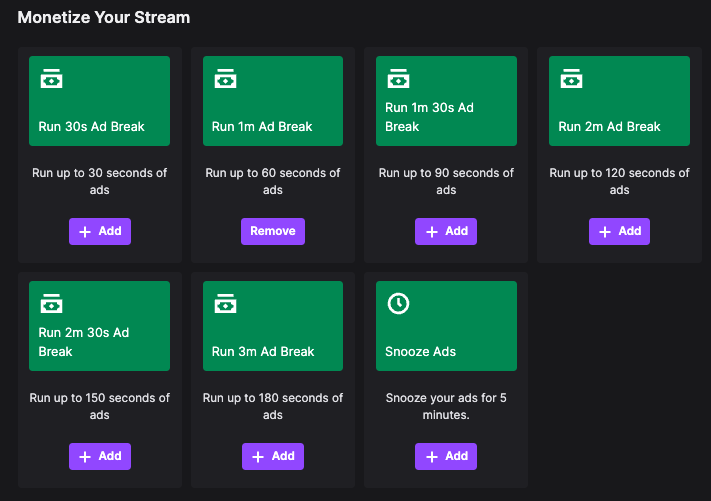
Task: Click the Monetize Your Stream heading
Action: 104,18
